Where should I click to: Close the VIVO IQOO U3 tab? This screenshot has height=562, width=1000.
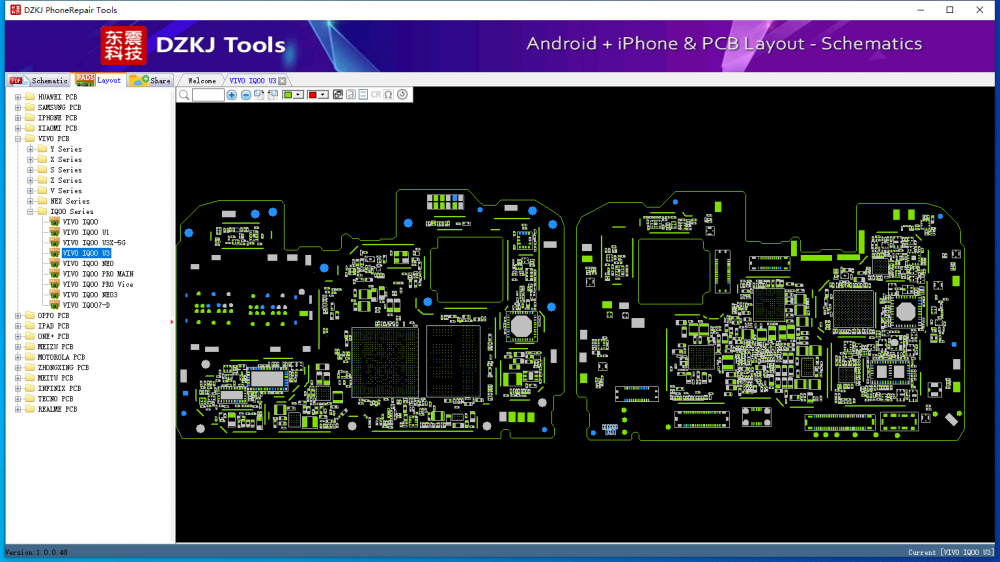(283, 81)
